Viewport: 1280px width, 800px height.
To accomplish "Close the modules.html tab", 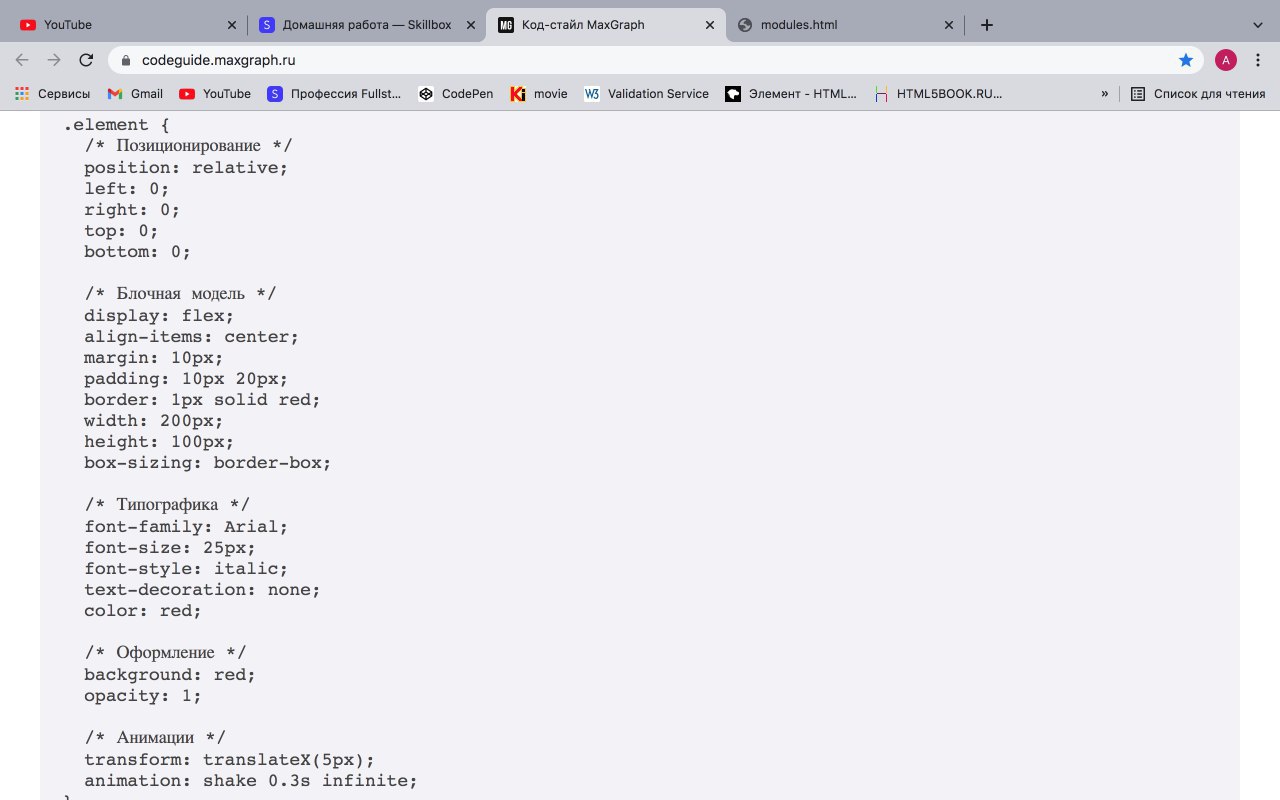I will pyautogui.click(x=948, y=25).
